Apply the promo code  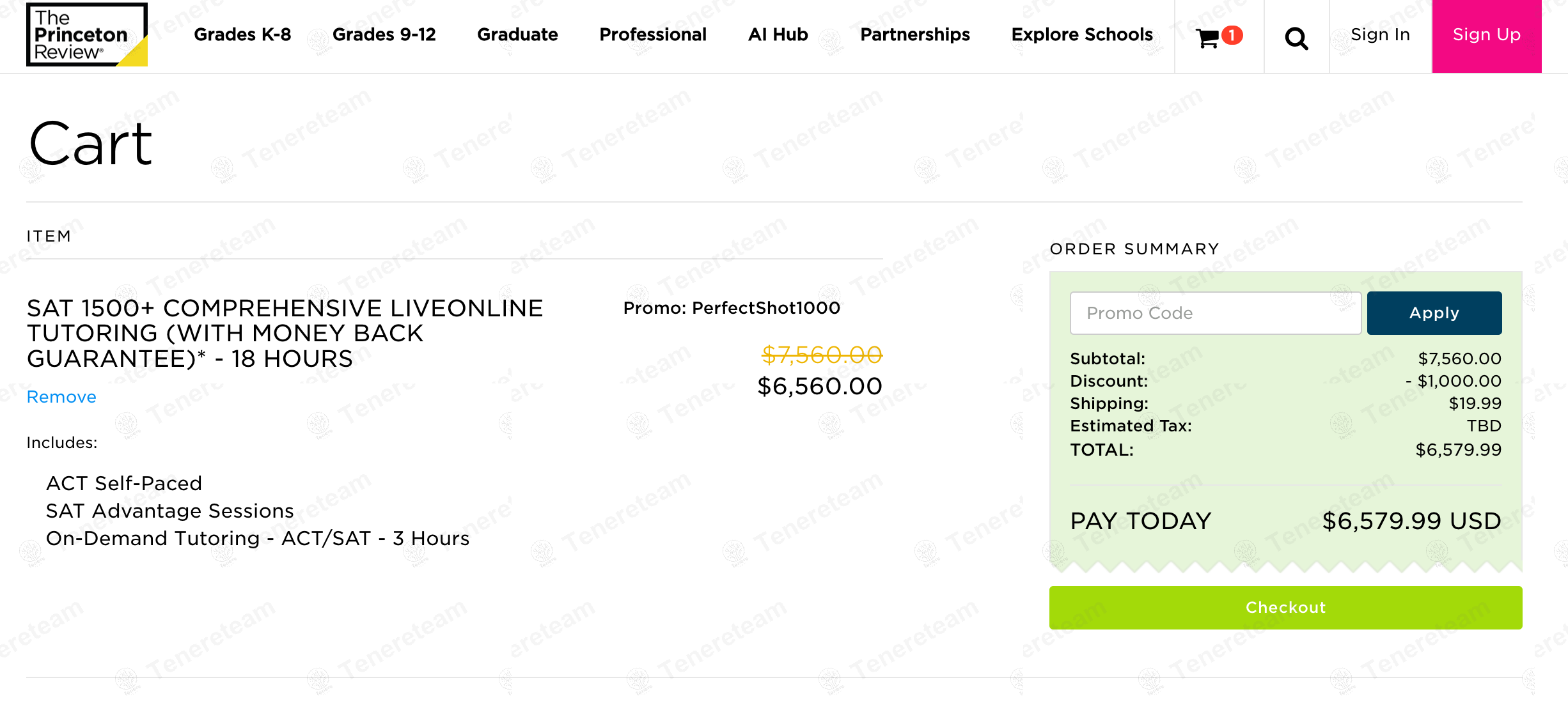(x=1434, y=313)
